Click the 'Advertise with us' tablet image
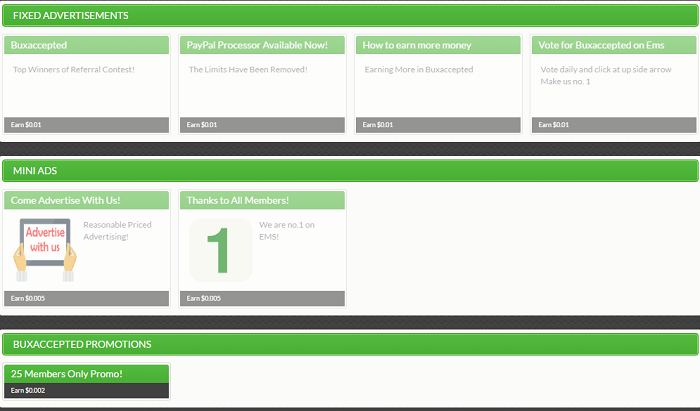Screen dimensions: 700x411 coord(45,249)
